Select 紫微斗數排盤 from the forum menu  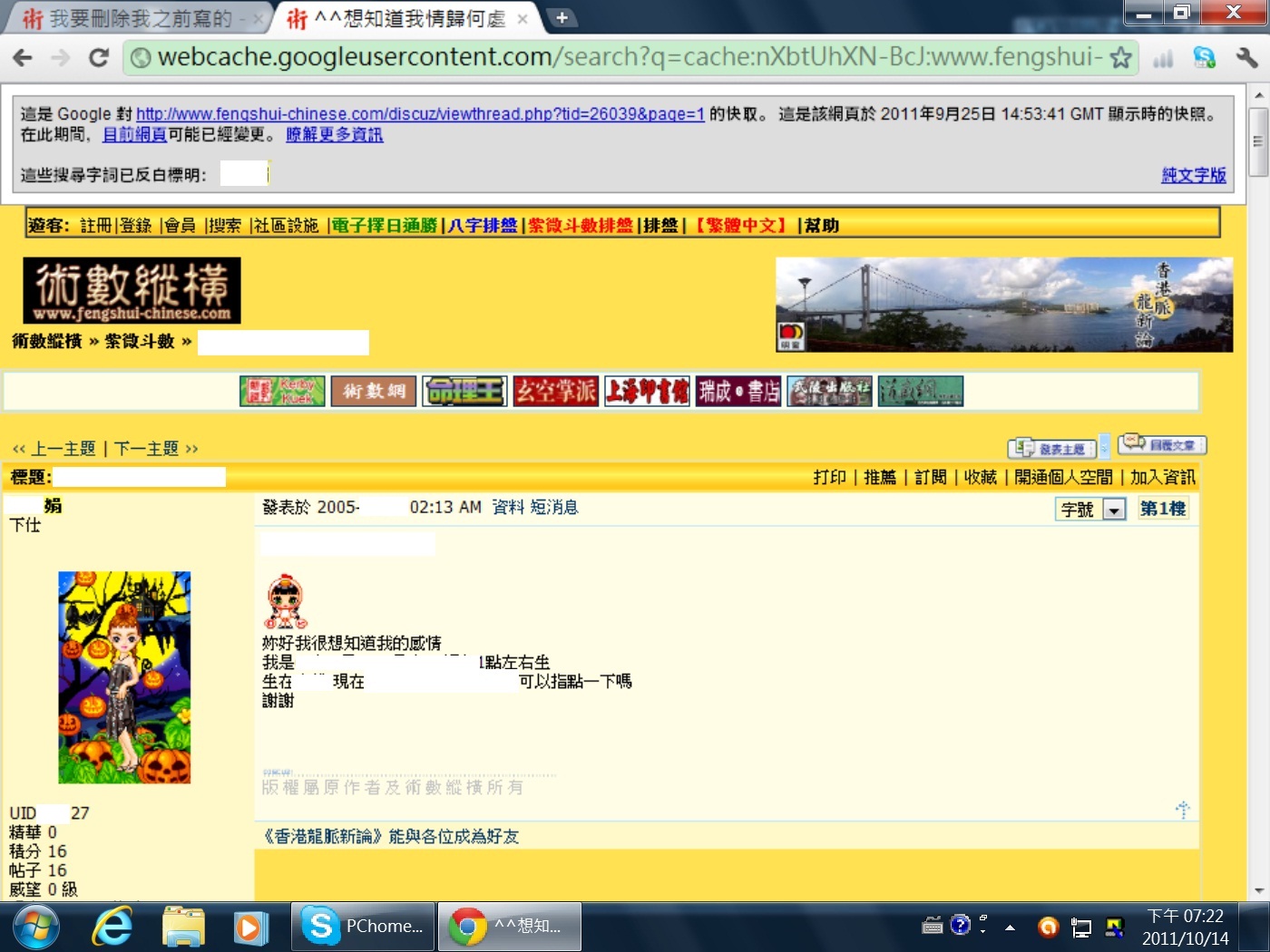click(581, 225)
